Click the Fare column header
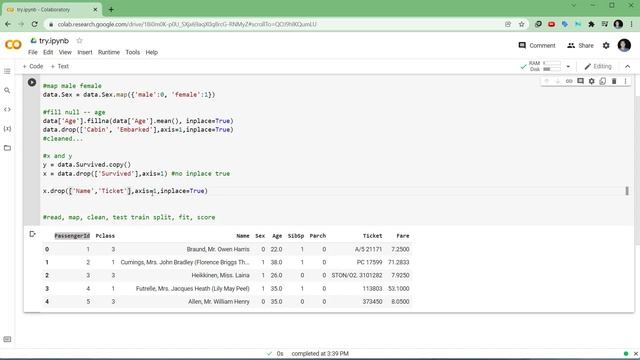 tap(402, 236)
